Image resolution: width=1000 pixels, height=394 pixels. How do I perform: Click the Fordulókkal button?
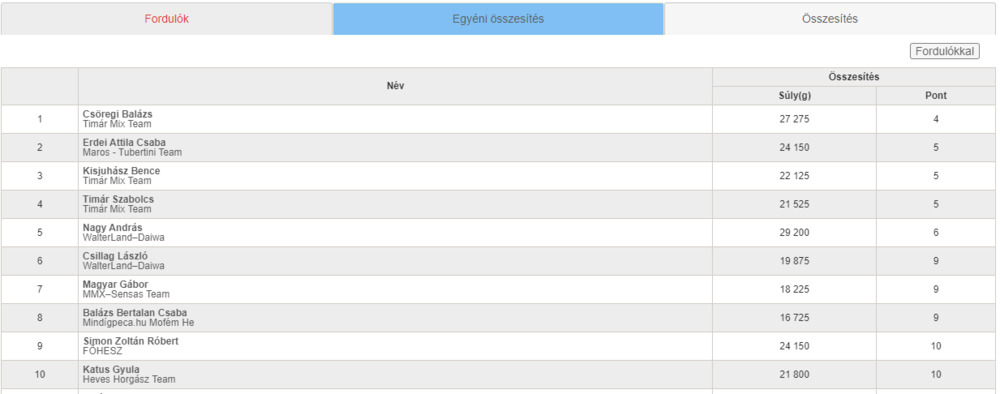(x=945, y=52)
